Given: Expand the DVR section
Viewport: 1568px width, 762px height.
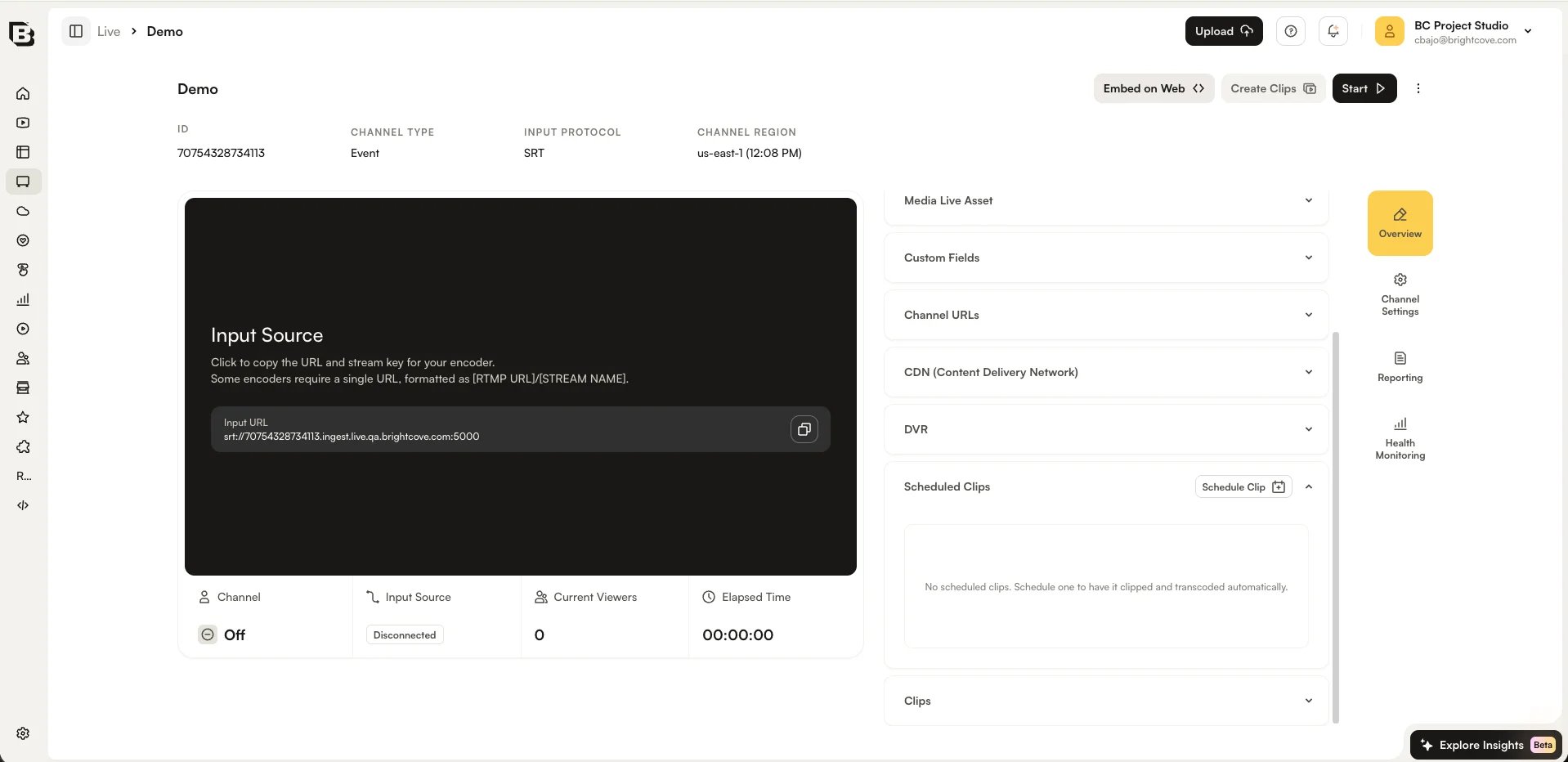Looking at the screenshot, I should (x=1106, y=429).
